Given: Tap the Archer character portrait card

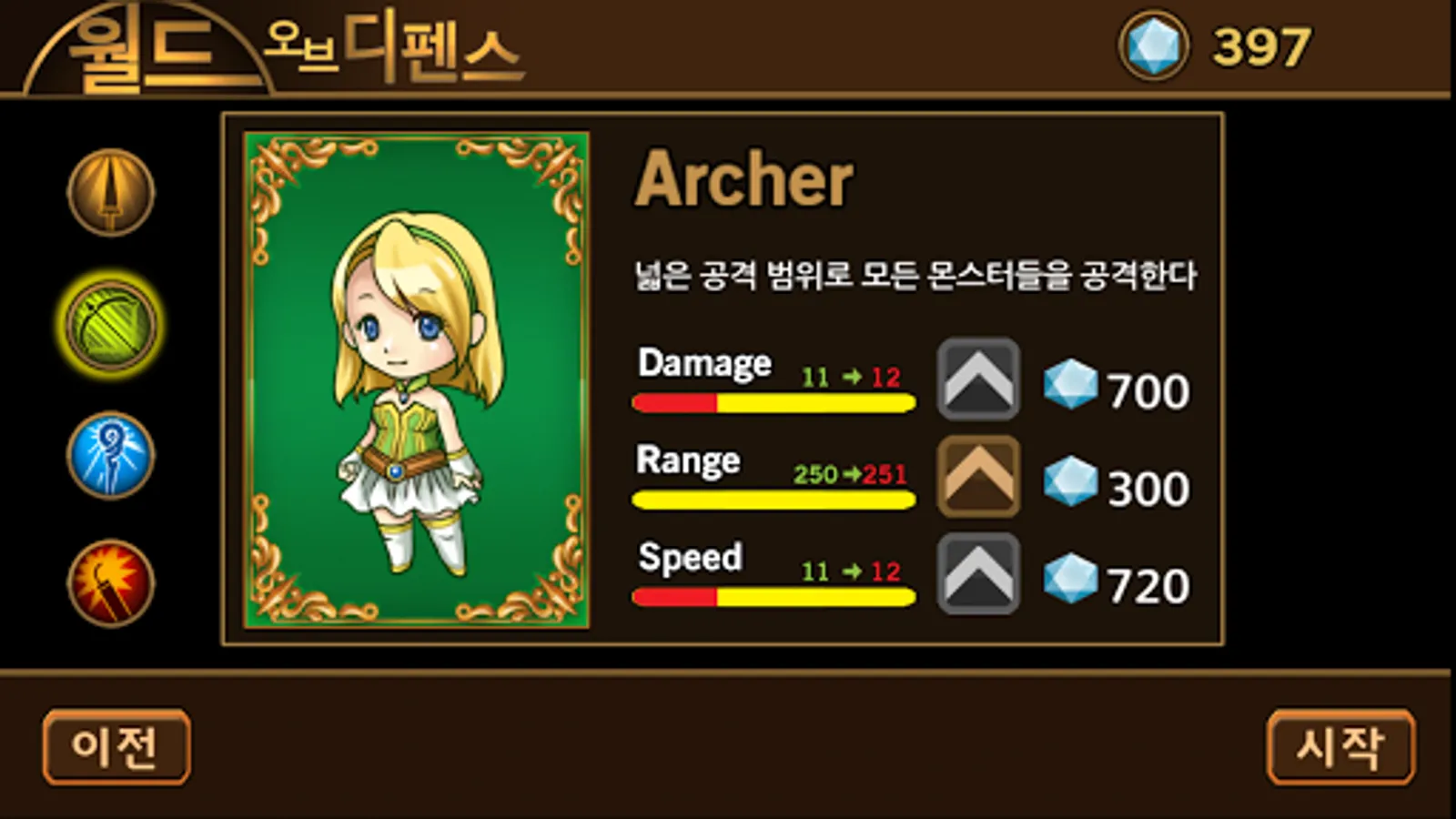Looking at the screenshot, I should click(x=417, y=380).
